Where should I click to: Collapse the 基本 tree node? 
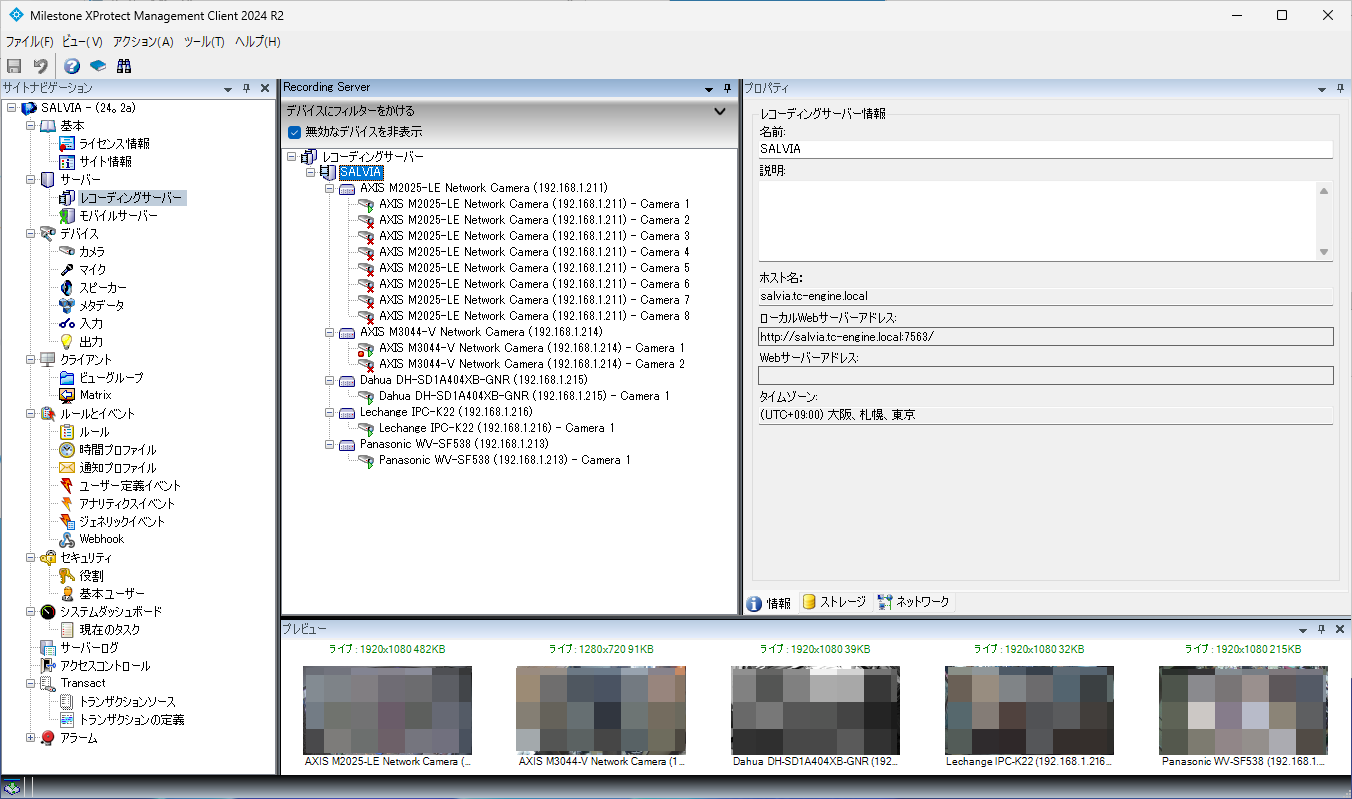point(31,126)
